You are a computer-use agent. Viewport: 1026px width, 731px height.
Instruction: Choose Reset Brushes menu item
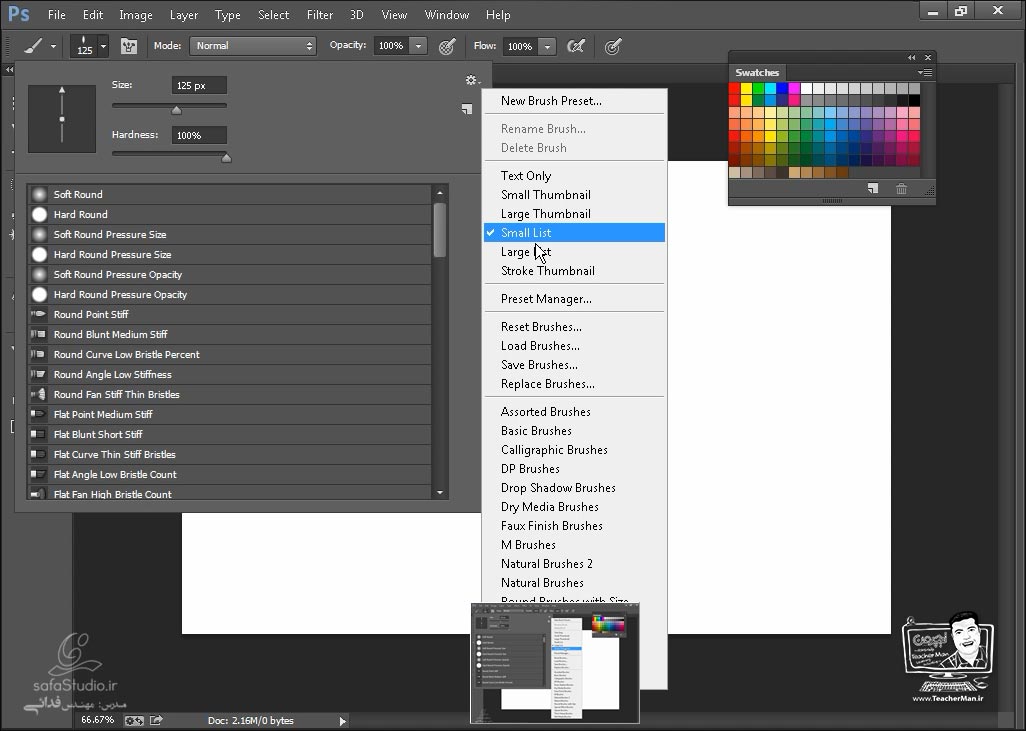pyautogui.click(x=575, y=327)
